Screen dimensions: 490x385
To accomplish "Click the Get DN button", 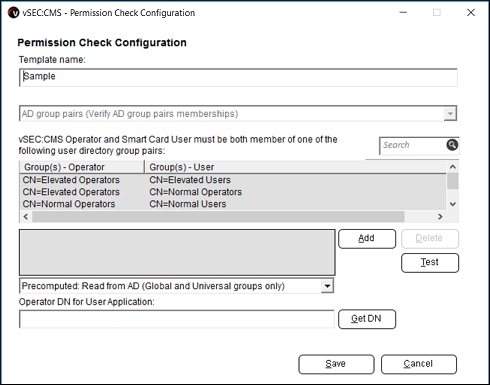I will click(x=367, y=319).
